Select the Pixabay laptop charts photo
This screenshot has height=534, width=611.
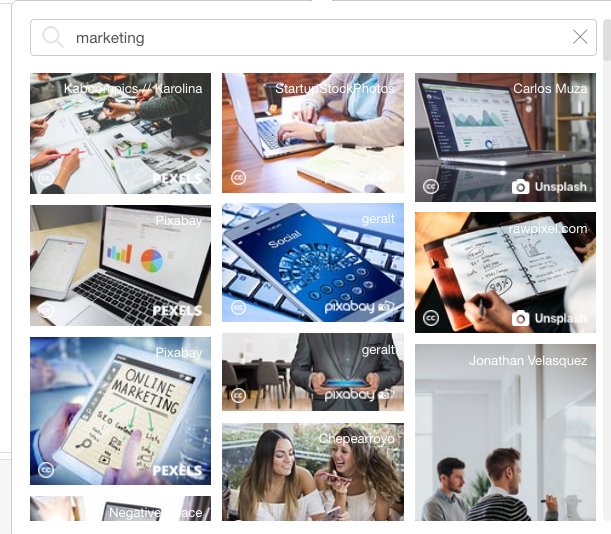[x=120, y=265]
